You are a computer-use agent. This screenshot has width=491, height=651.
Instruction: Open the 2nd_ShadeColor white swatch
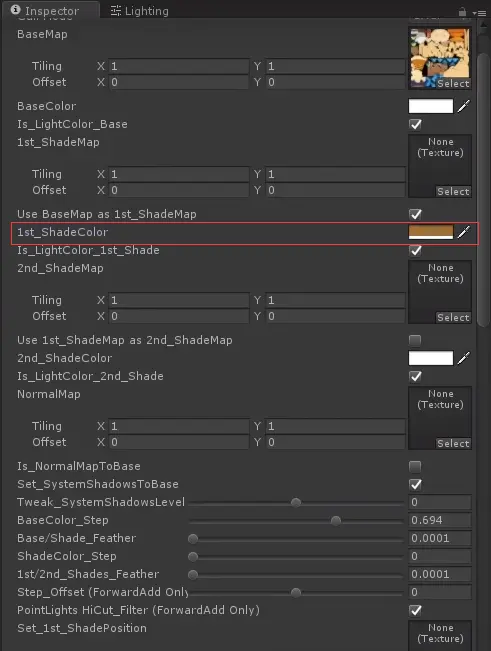pos(431,358)
